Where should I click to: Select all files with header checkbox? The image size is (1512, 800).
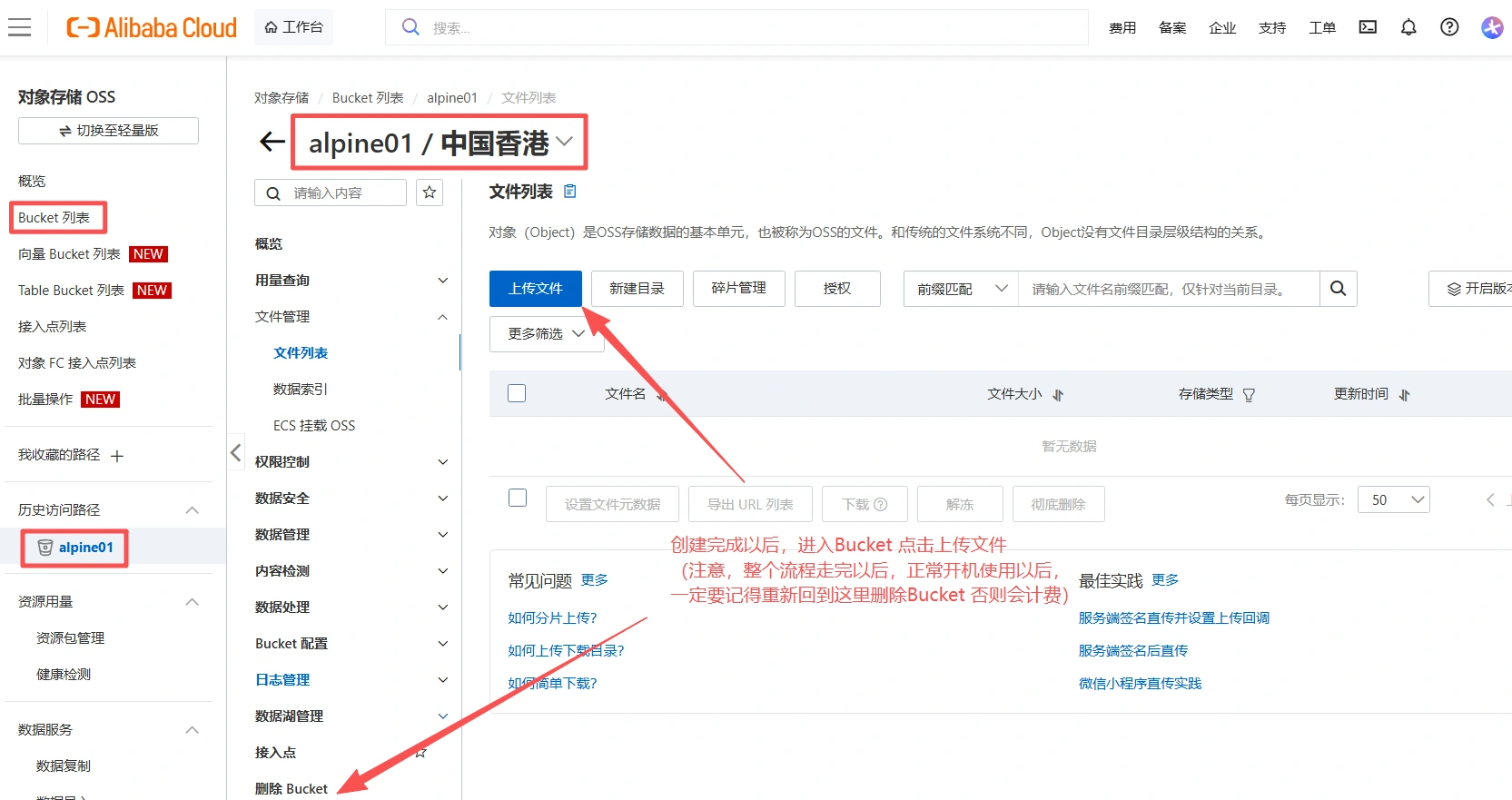click(x=517, y=393)
